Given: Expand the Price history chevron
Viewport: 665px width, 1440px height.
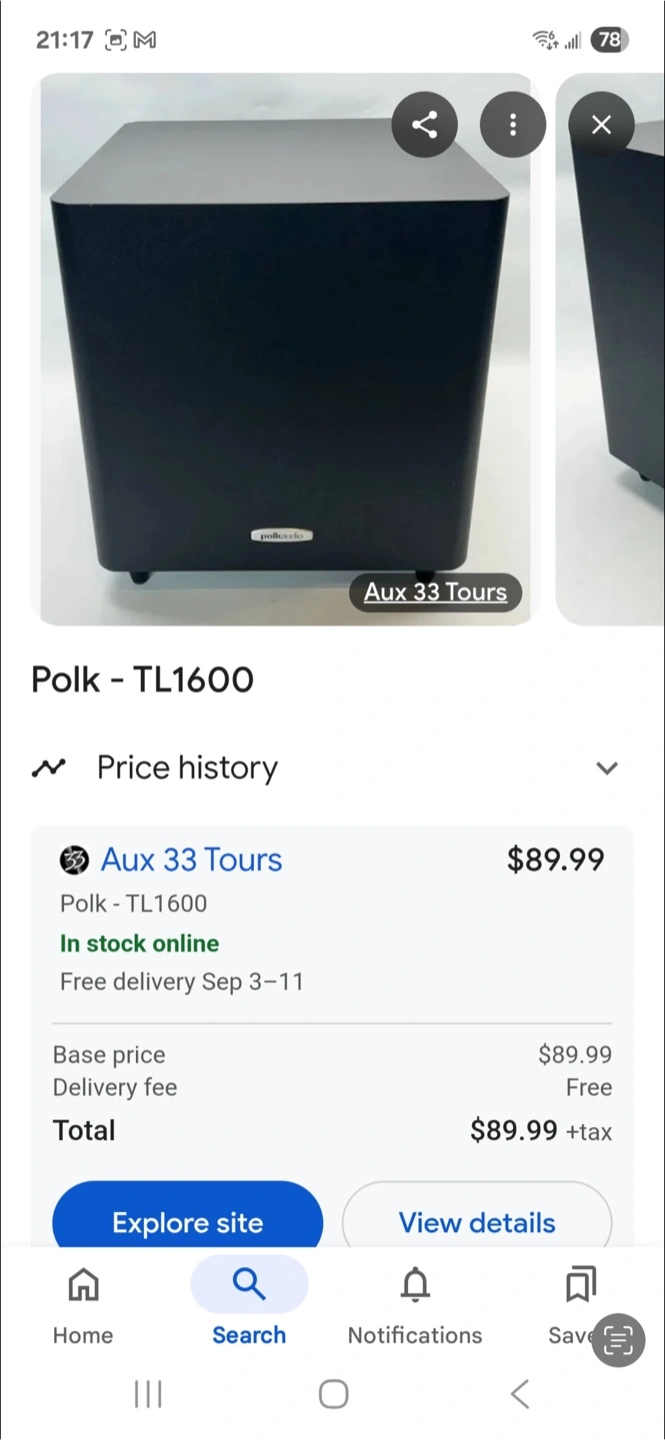Looking at the screenshot, I should coord(607,768).
